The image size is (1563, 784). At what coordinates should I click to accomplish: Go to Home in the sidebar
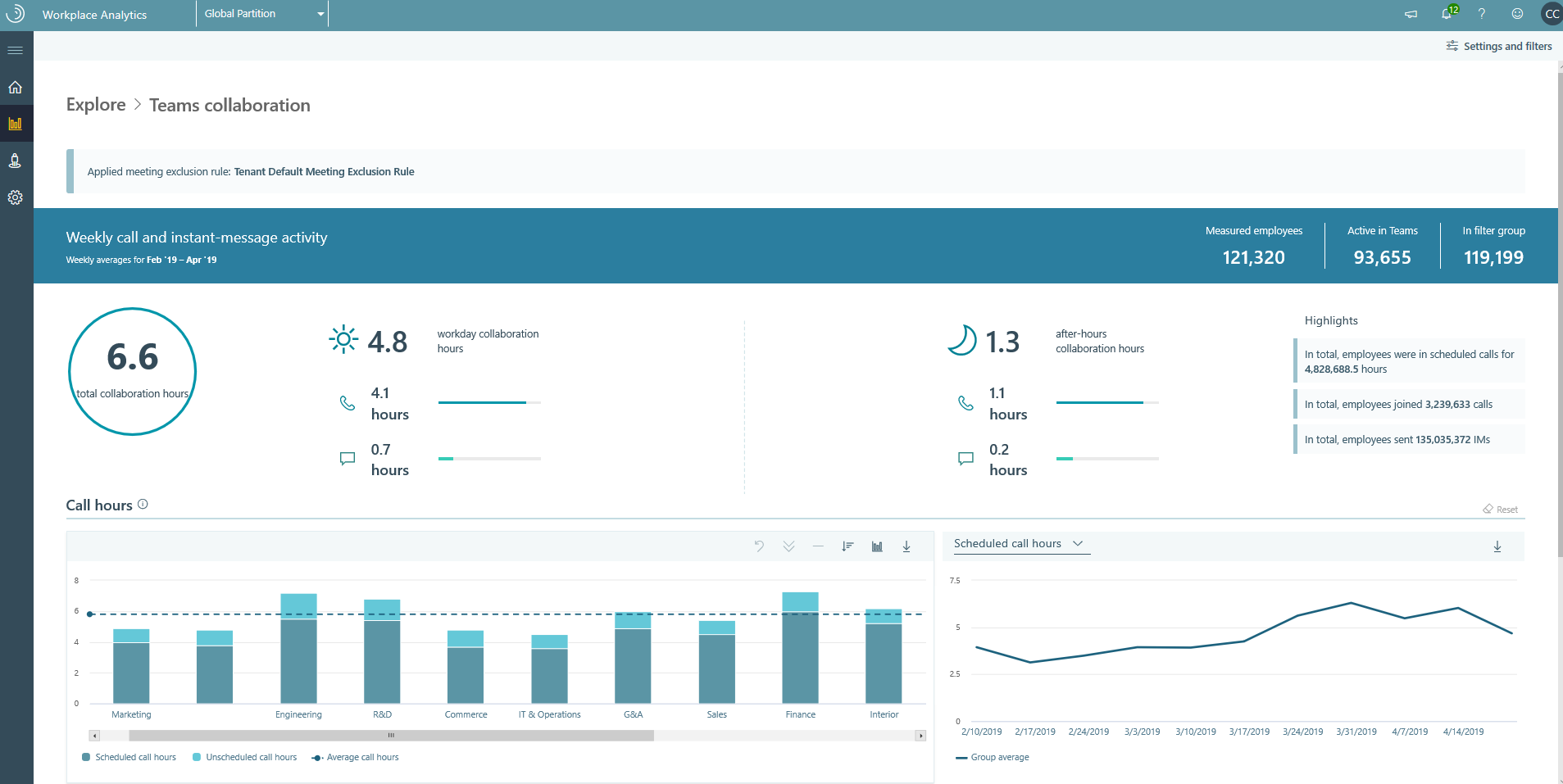pos(15,88)
